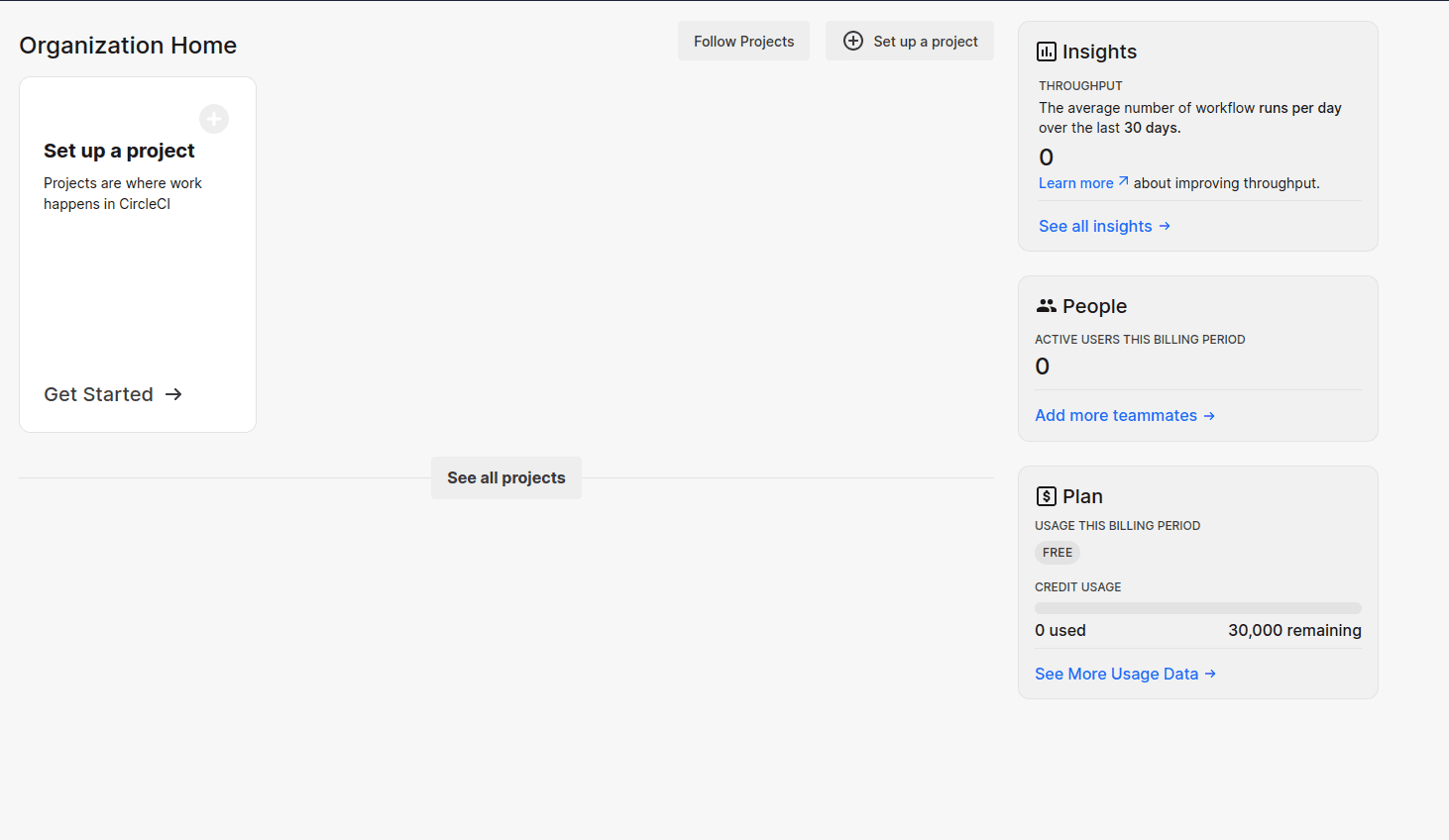Click the People group icon
The height and width of the screenshot is (840, 1449).
click(x=1046, y=306)
